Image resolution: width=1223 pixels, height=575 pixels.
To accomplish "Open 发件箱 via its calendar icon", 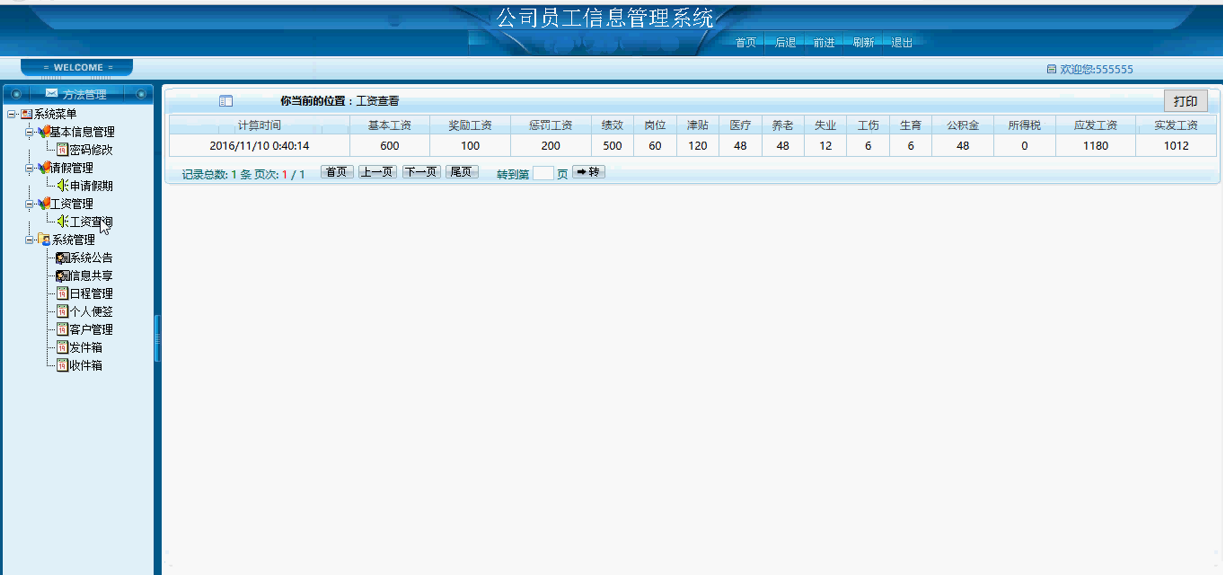I will [x=62, y=348].
